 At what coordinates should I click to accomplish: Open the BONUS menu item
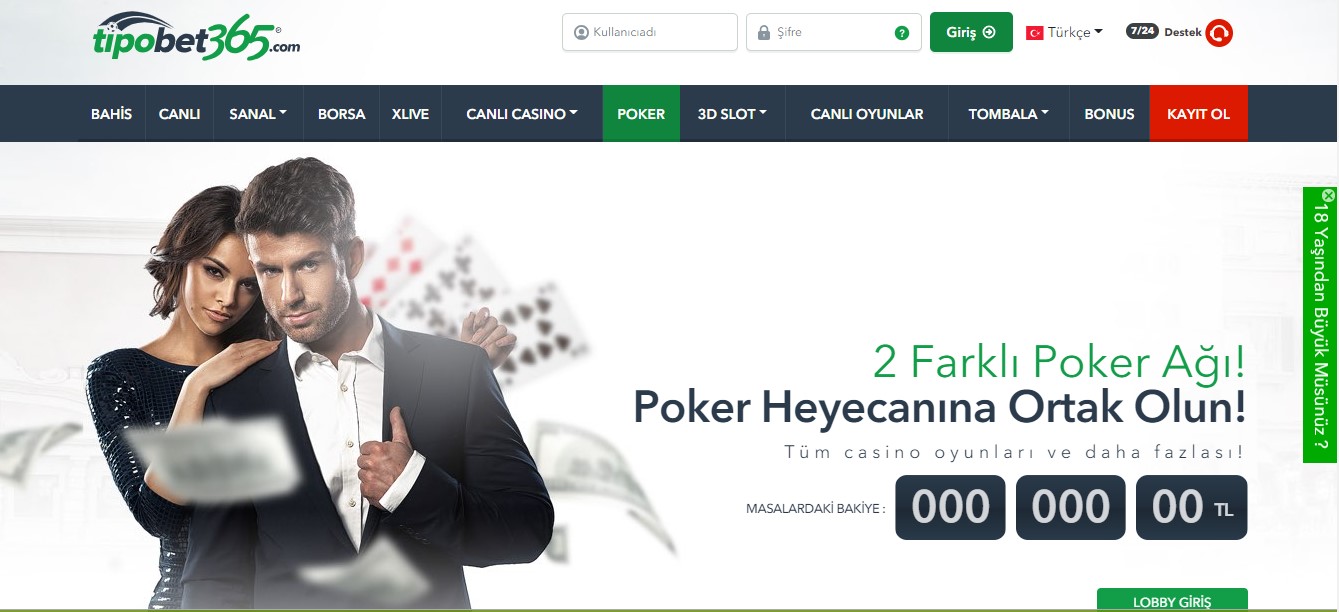pos(1109,114)
